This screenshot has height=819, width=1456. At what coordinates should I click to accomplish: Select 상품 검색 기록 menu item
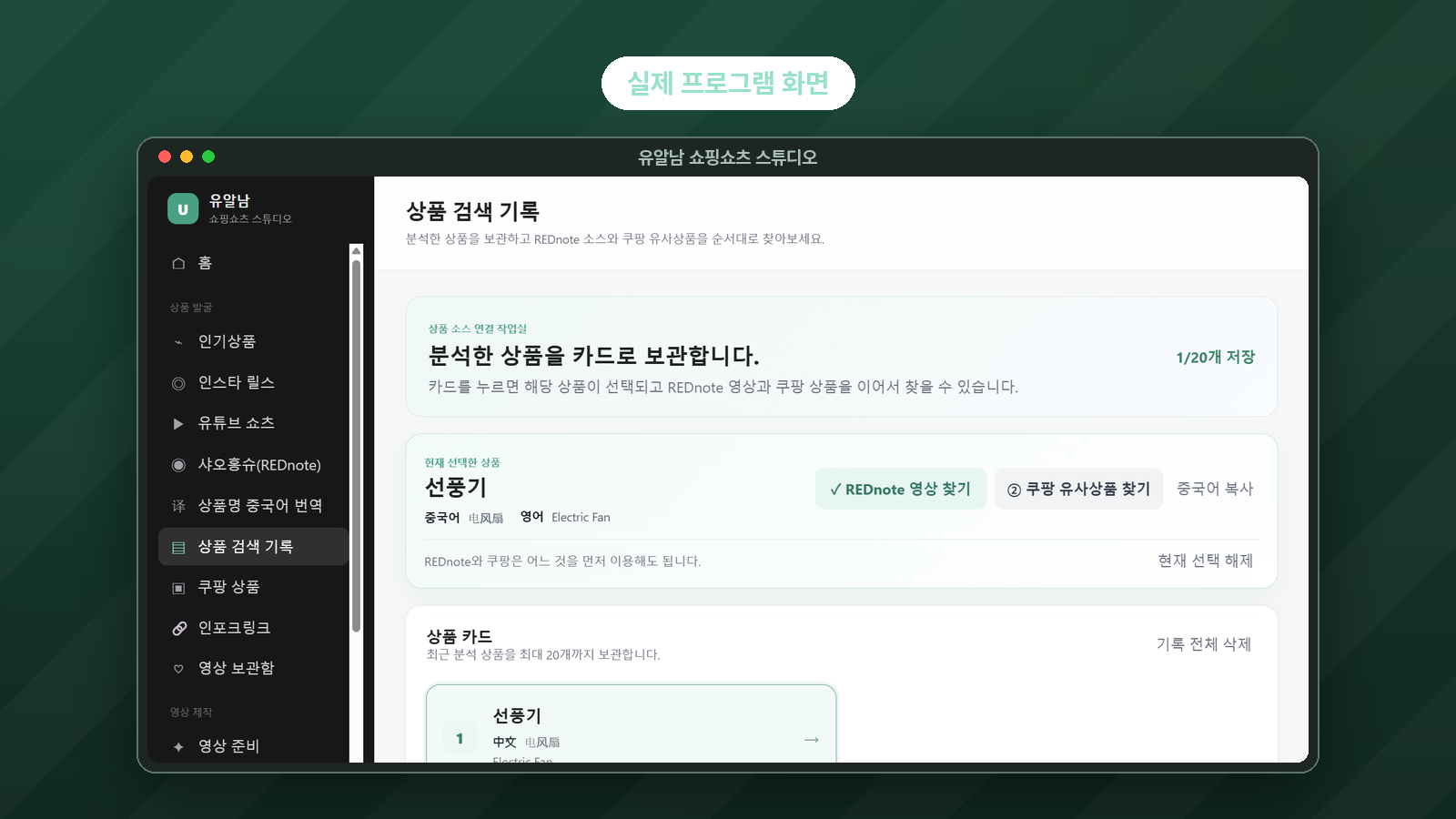tap(253, 547)
